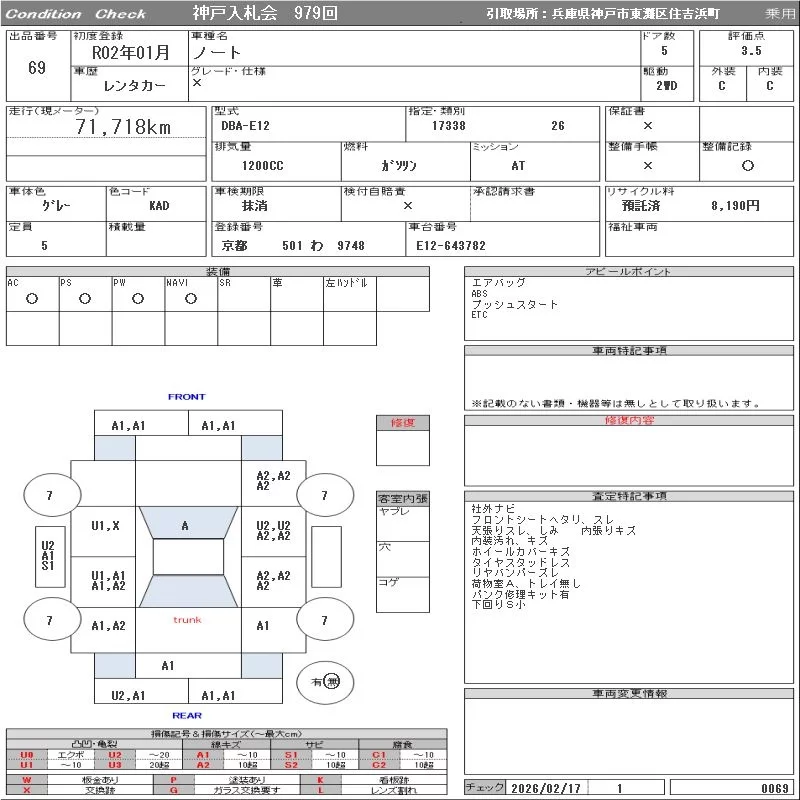Select the roof rectangle in car diagram

pyautogui.click(x=188, y=557)
